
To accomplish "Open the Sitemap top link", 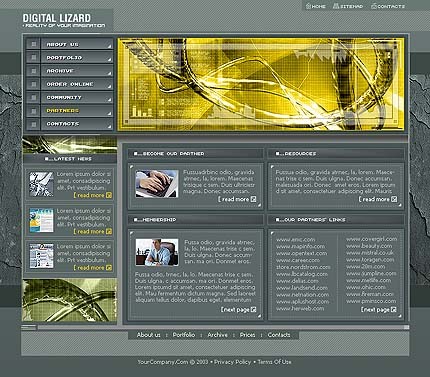I will click(x=351, y=6).
